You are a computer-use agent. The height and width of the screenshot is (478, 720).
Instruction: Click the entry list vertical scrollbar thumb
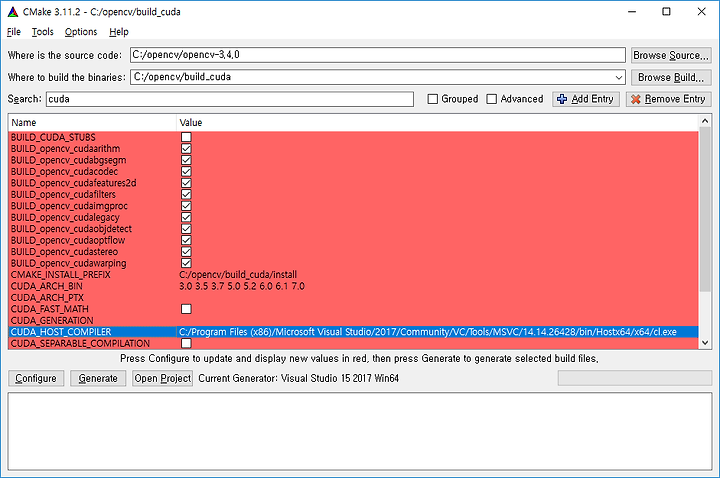tap(705, 209)
